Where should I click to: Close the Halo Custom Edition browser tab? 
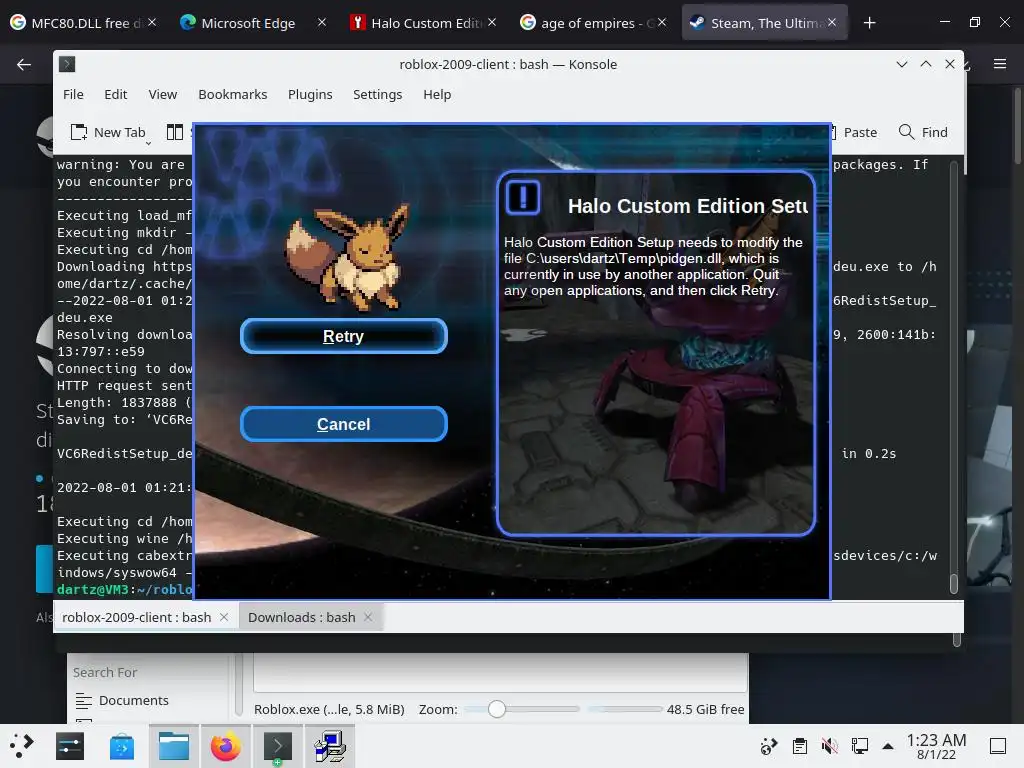(492, 22)
